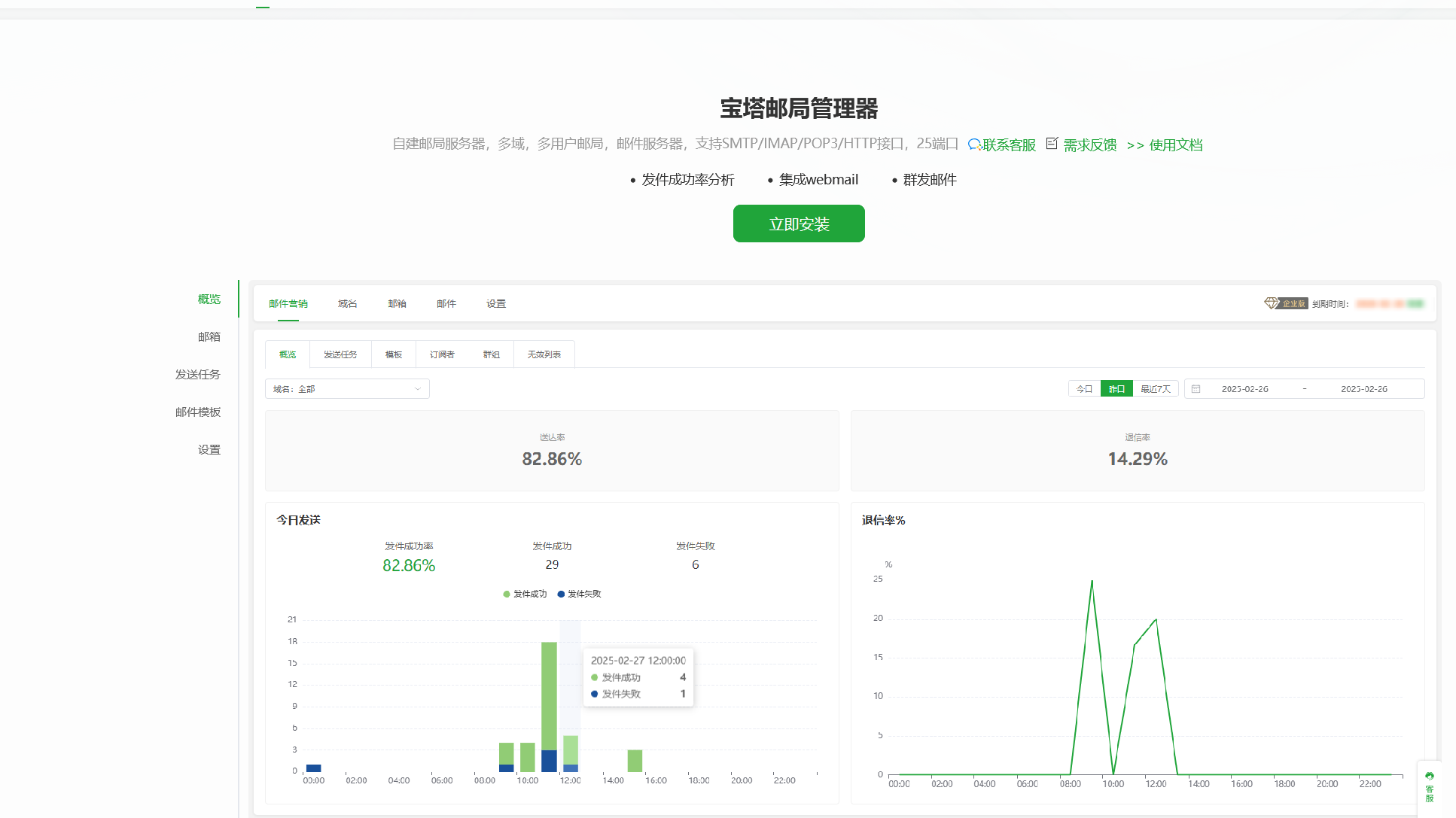Image resolution: width=1456 pixels, height=818 pixels.
Task: Open the 群组 sub-tab
Action: pos(491,354)
